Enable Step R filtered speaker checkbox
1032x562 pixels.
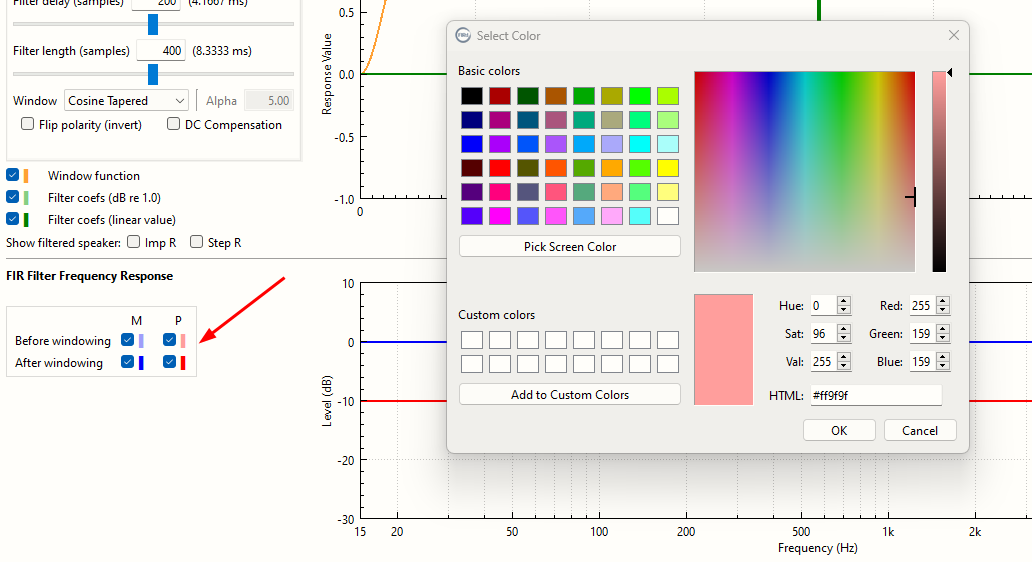point(196,242)
